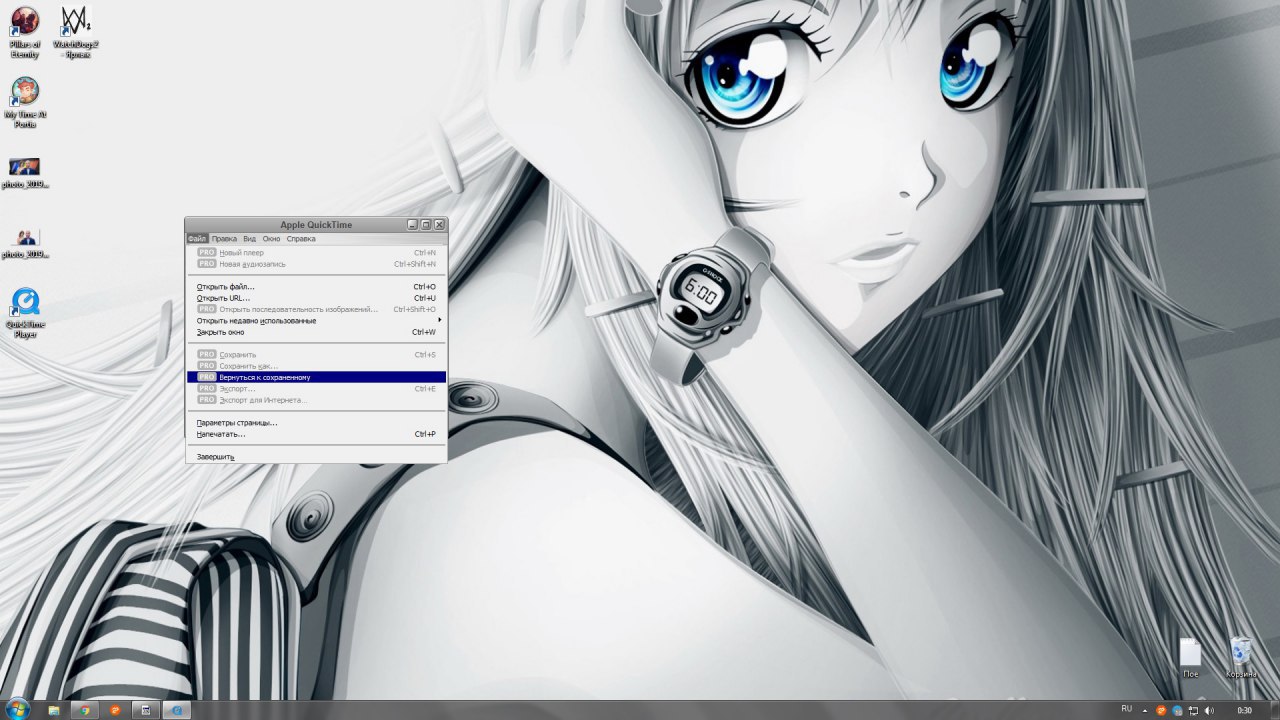Open the volume speaker tray icon
1280x720 pixels.
(x=1210, y=710)
